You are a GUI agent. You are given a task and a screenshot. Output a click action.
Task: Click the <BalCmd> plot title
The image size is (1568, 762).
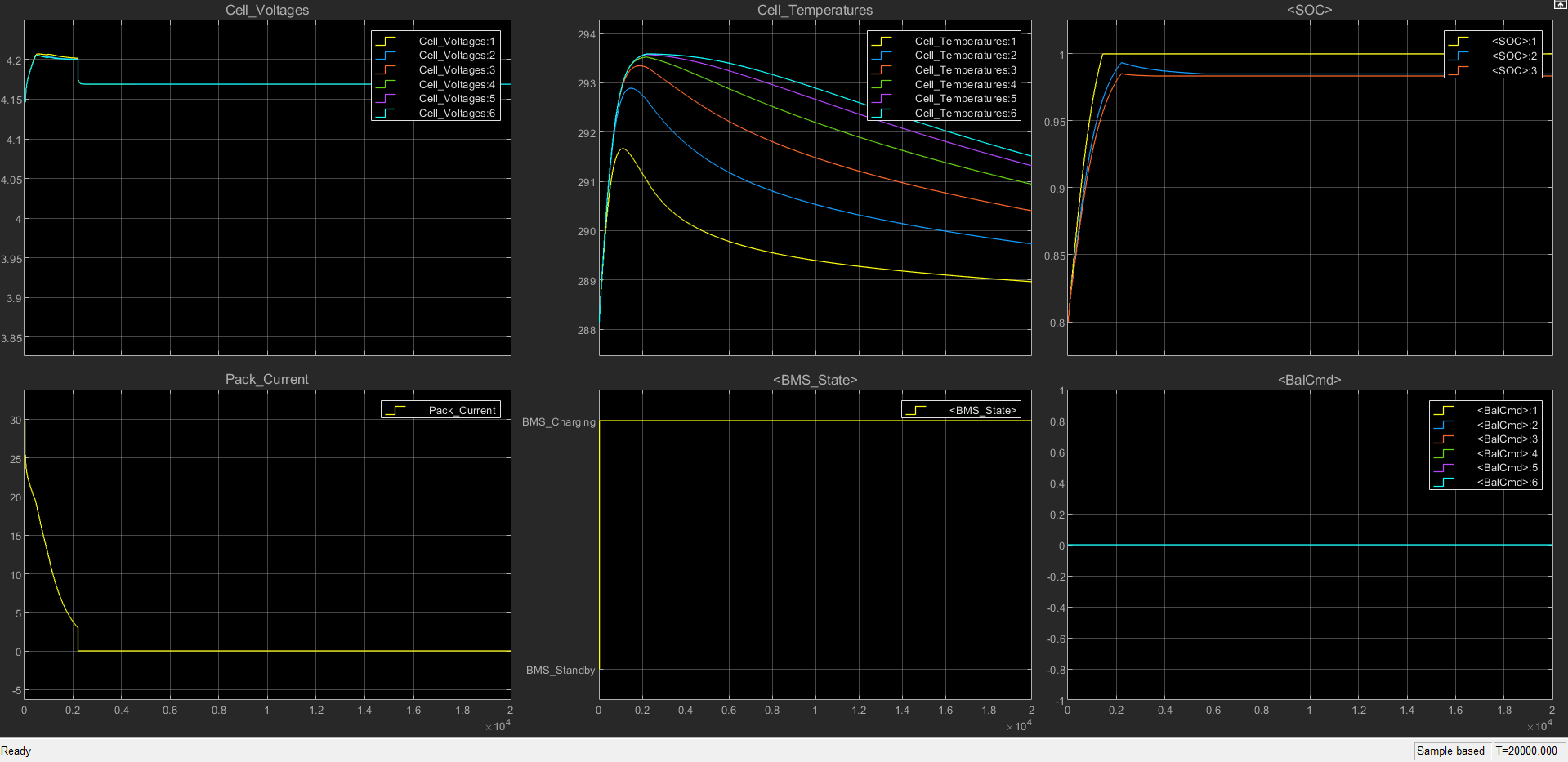click(1309, 380)
